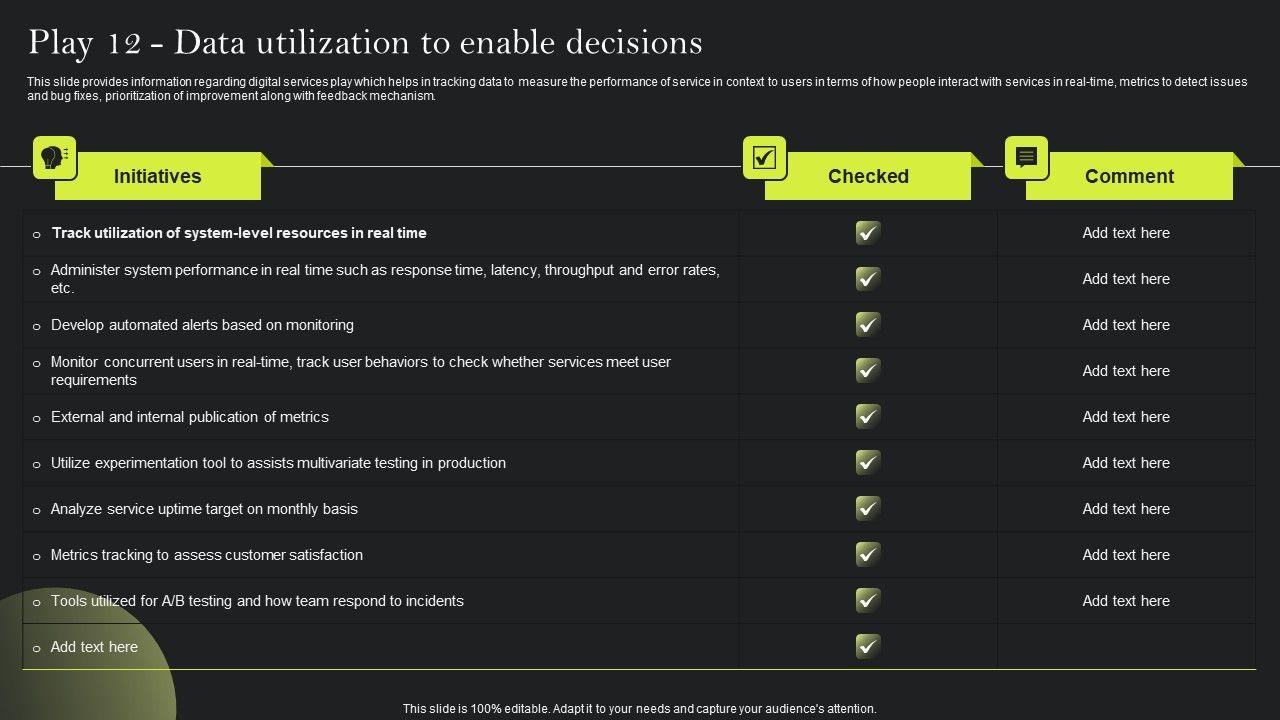The image size is (1280, 720).
Task: Toggle checkbox for Administer system performance row
Action: click(868, 279)
